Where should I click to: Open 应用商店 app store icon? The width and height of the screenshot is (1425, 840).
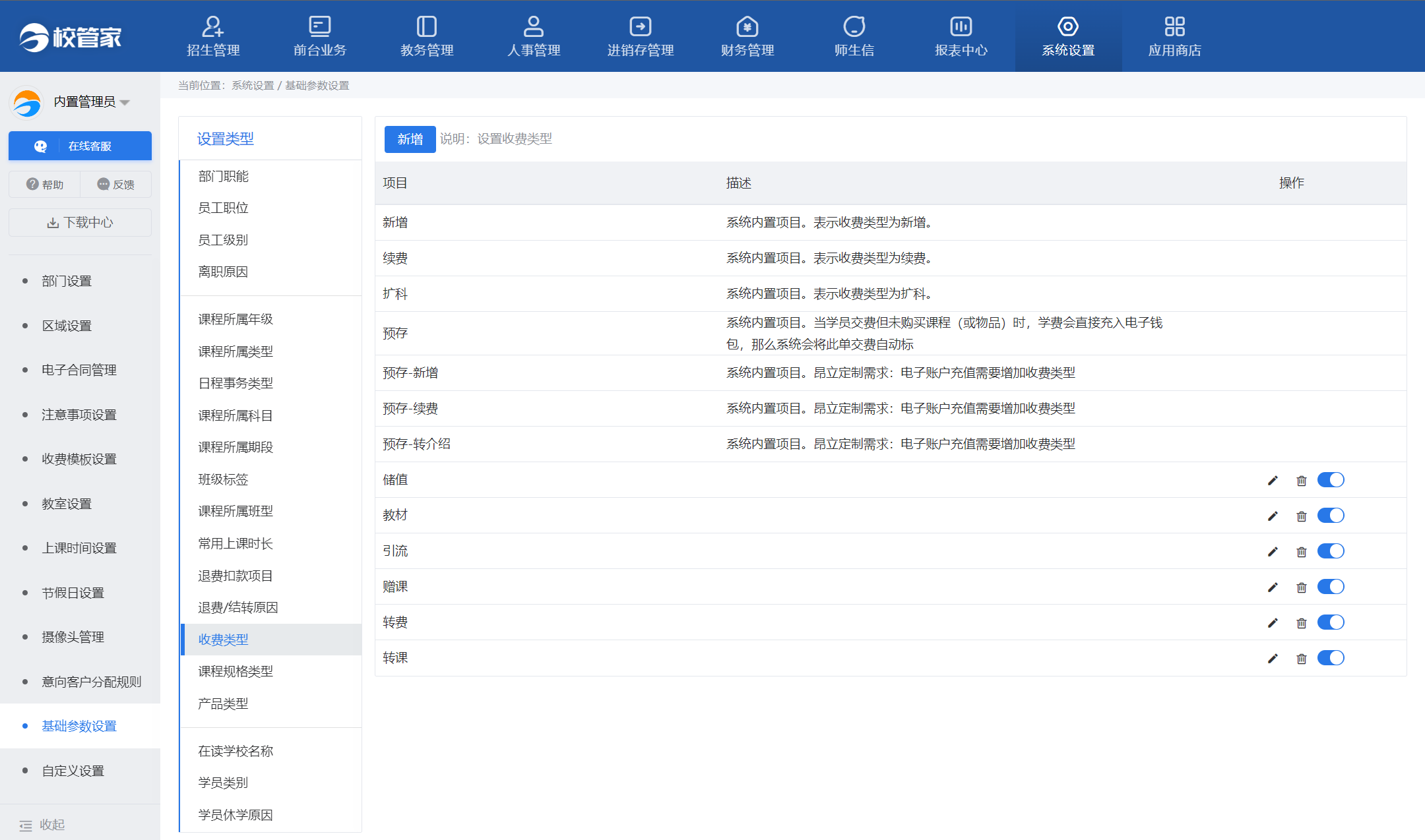[x=1174, y=27]
